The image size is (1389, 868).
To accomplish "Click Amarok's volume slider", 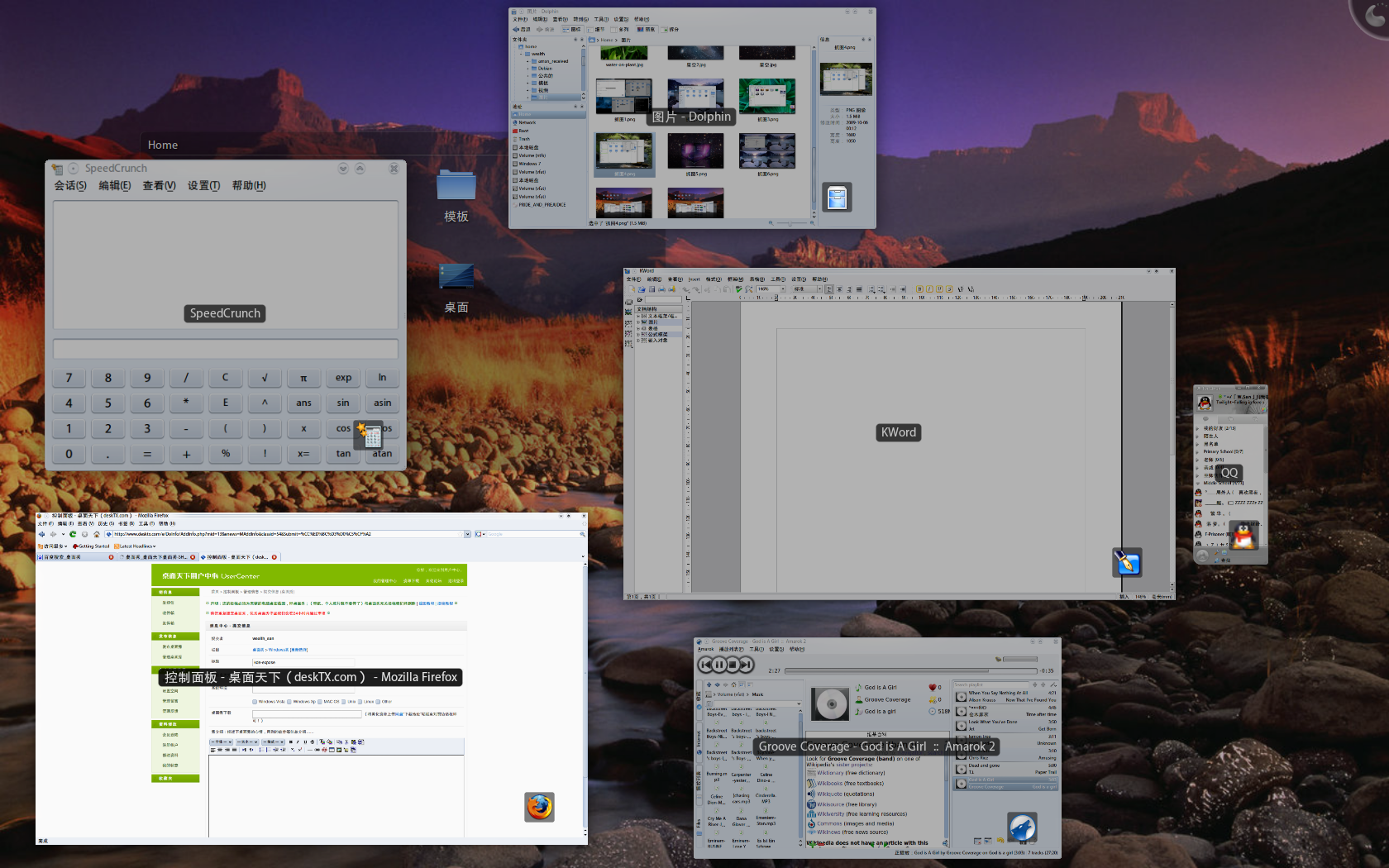I will coord(1019,659).
